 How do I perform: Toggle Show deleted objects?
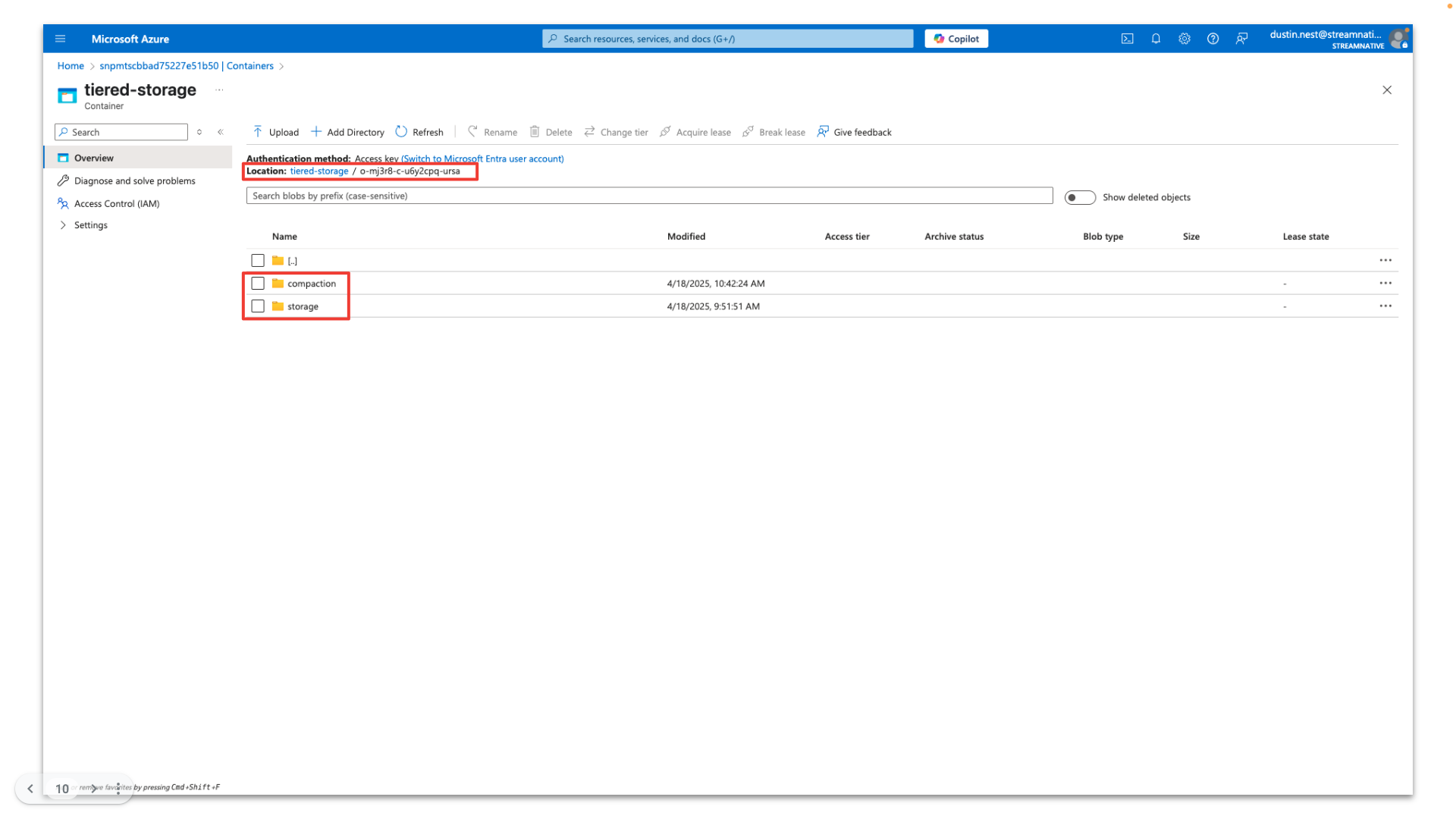point(1080,197)
